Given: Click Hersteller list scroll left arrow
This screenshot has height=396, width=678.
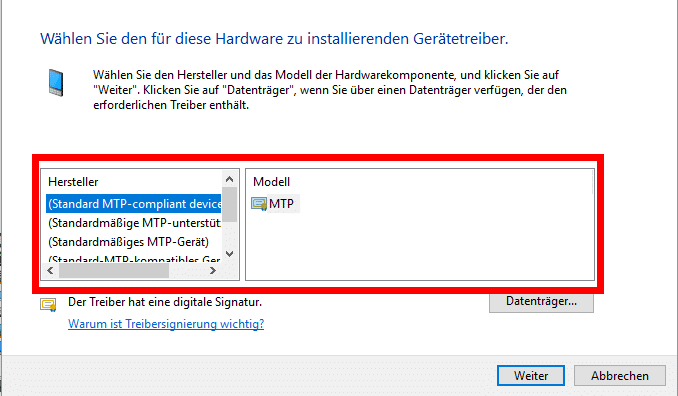Looking at the screenshot, I should pos(50,271).
